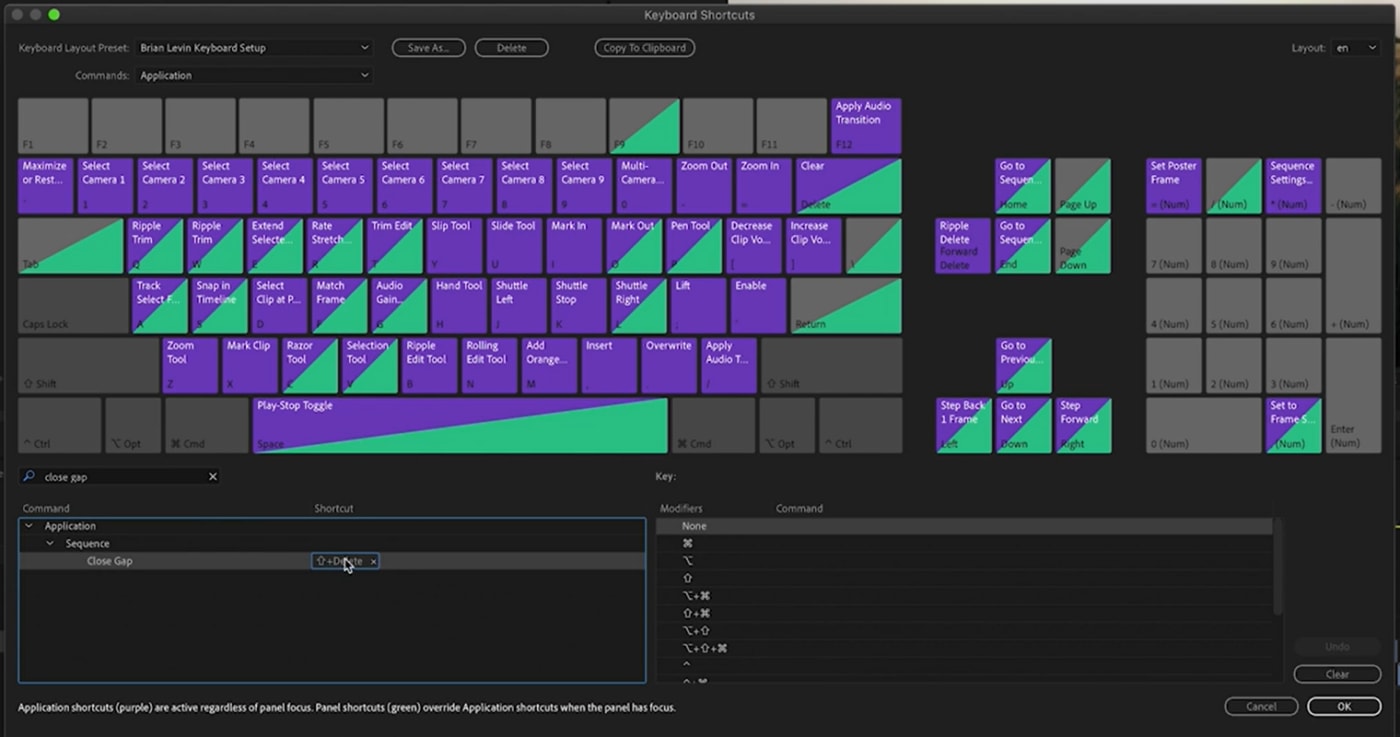Collapse the Sequence tree item
The width and height of the screenshot is (1400, 737).
tap(50, 543)
